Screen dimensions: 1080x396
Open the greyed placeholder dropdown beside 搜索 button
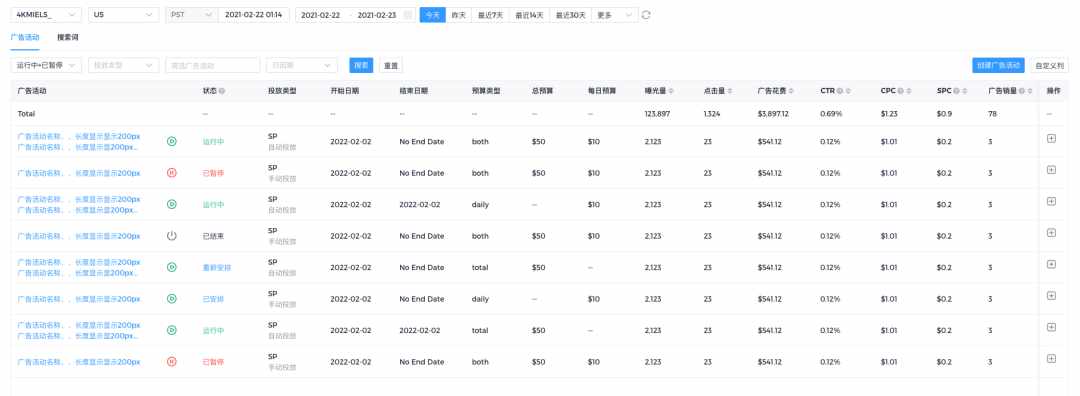pos(302,65)
